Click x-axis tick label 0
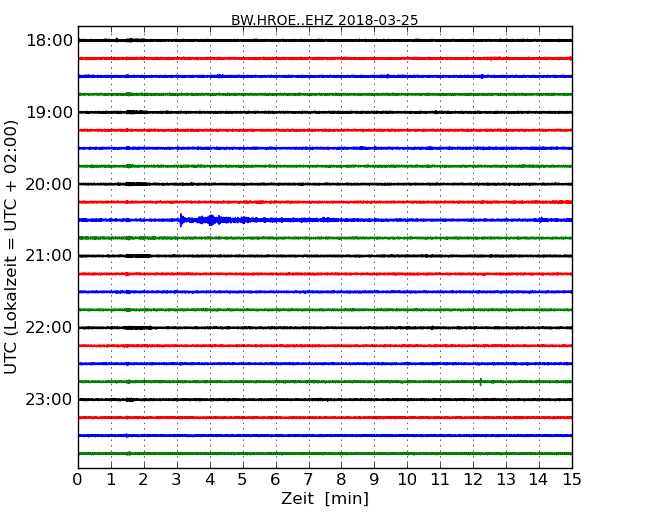Image resolution: width=650 pixels, height=520 pixels. 78,480
